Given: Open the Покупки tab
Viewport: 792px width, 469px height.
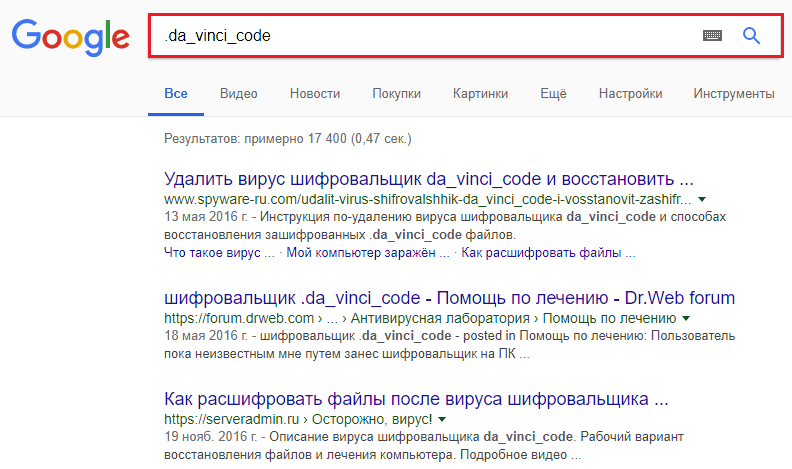Looking at the screenshot, I should pyautogui.click(x=396, y=94).
